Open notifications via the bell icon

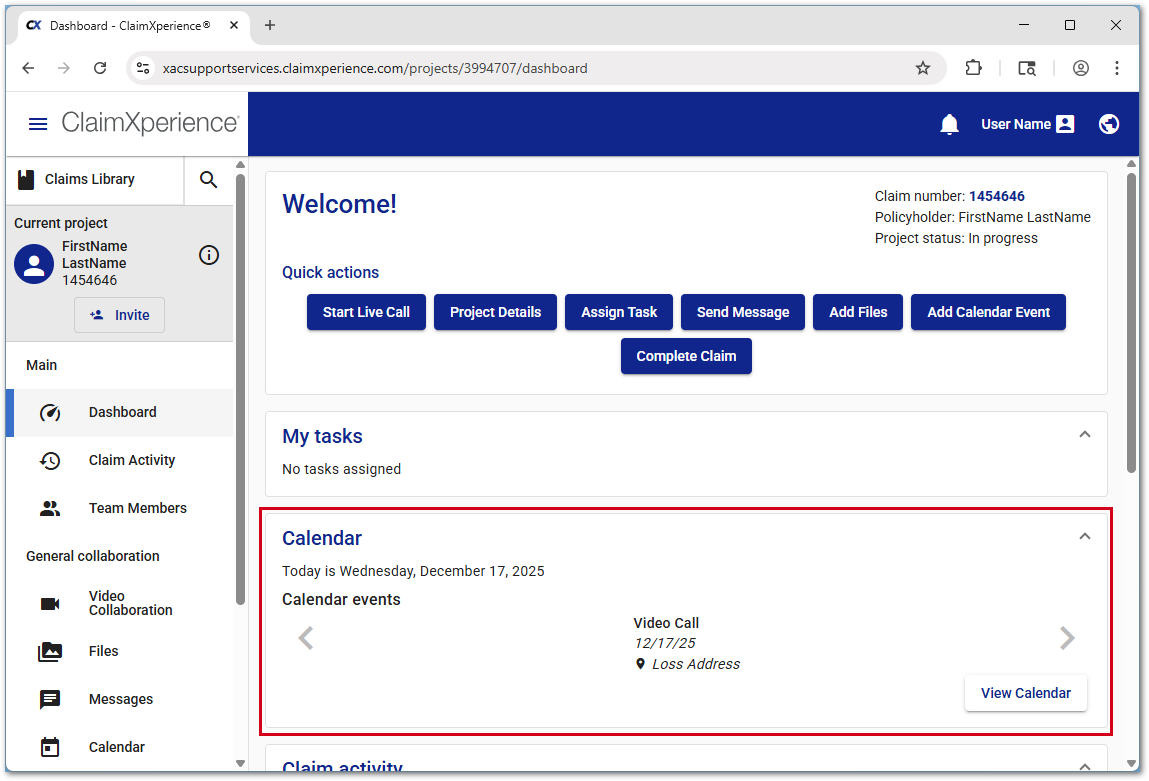click(948, 124)
